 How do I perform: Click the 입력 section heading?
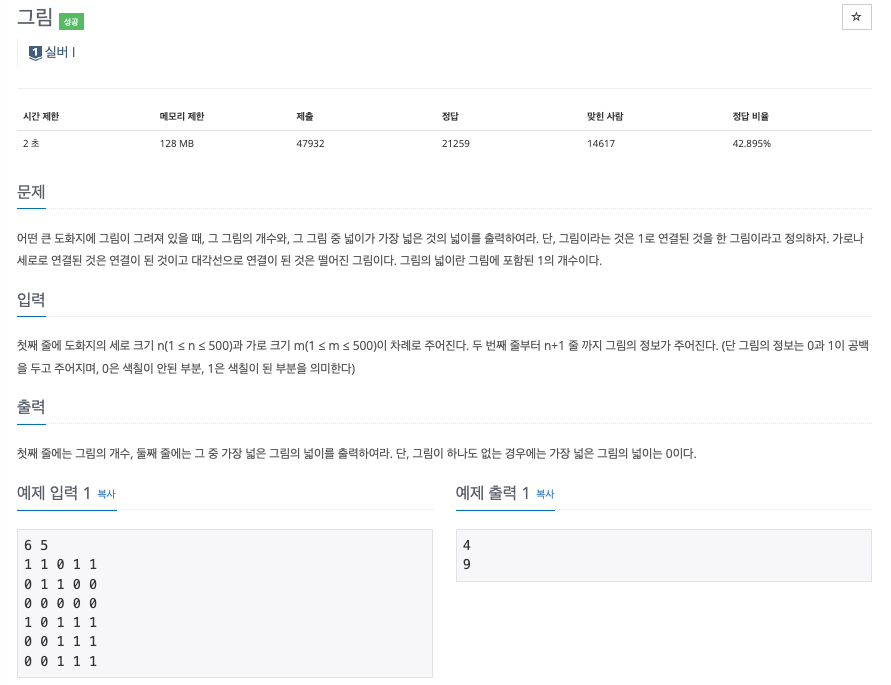31,300
